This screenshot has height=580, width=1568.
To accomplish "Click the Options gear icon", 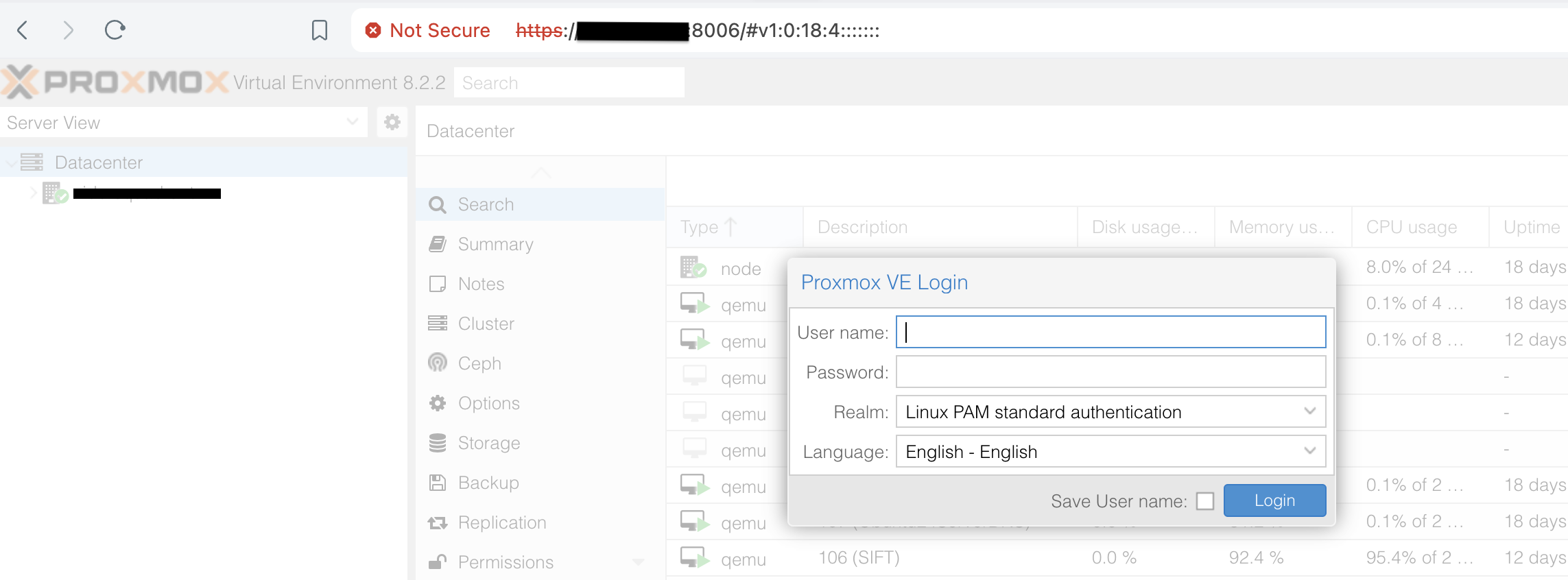I will point(438,403).
